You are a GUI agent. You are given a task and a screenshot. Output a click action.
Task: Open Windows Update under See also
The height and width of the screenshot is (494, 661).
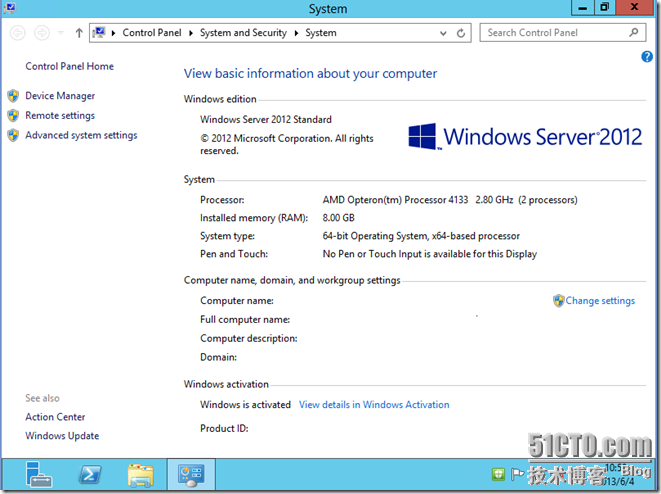coord(62,436)
